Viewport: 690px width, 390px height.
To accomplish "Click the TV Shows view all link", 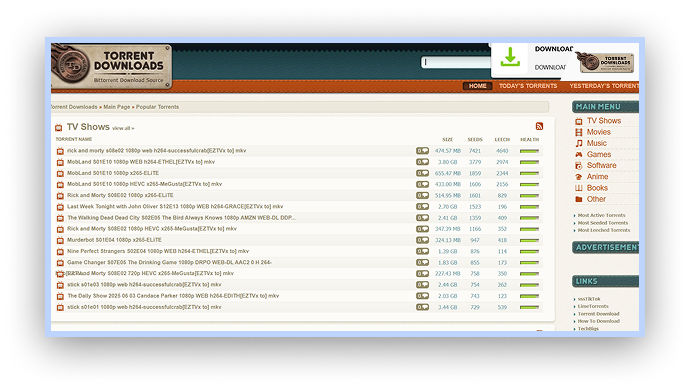I will [x=123, y=129].
